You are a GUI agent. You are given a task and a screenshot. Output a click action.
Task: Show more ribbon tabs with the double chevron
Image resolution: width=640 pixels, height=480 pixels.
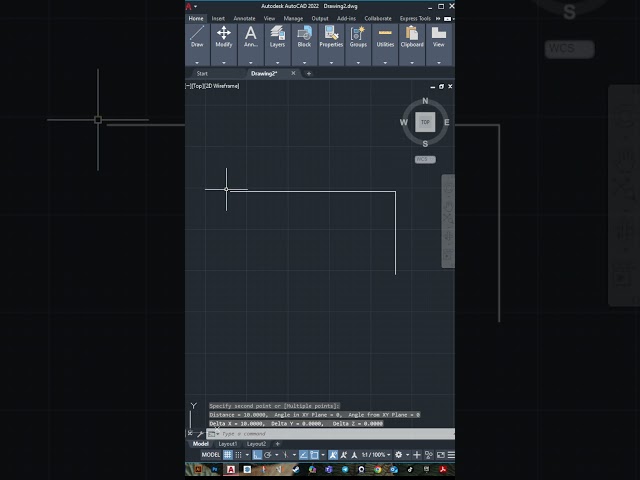point(438,18)
